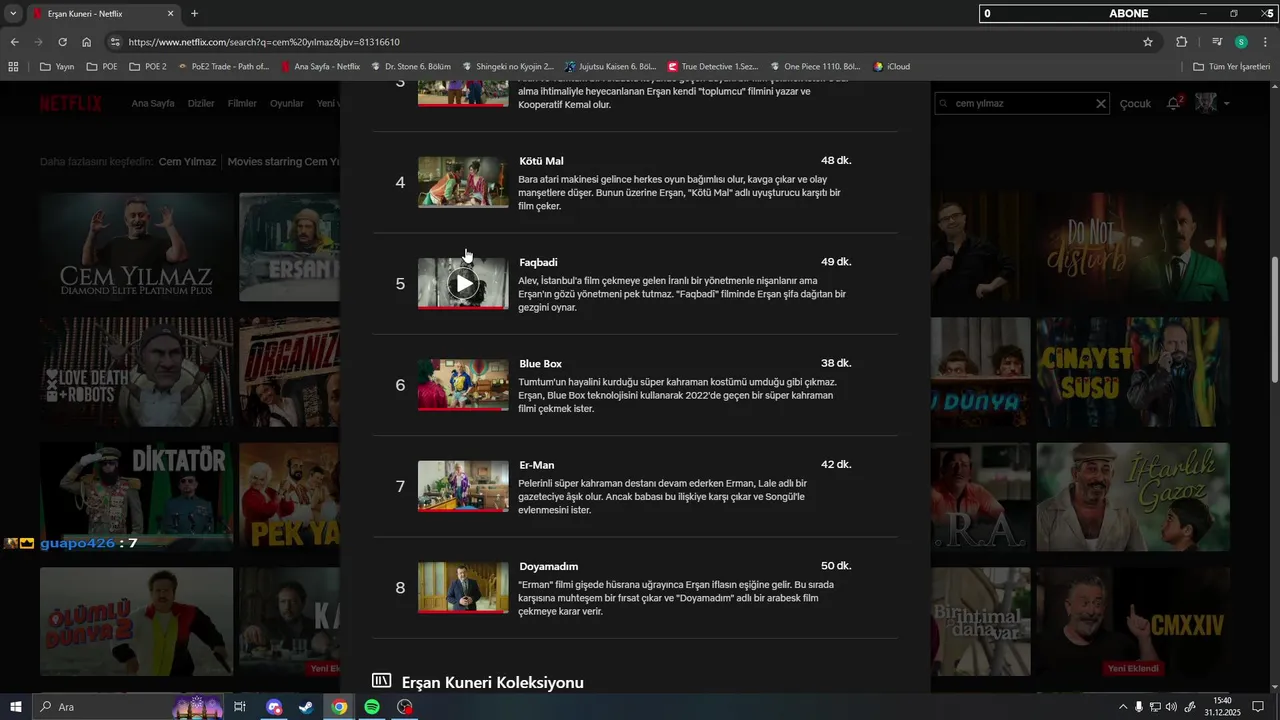
Task: Select the Cem Yılmaz Diamond Elite poster
Action: point(137,247)
